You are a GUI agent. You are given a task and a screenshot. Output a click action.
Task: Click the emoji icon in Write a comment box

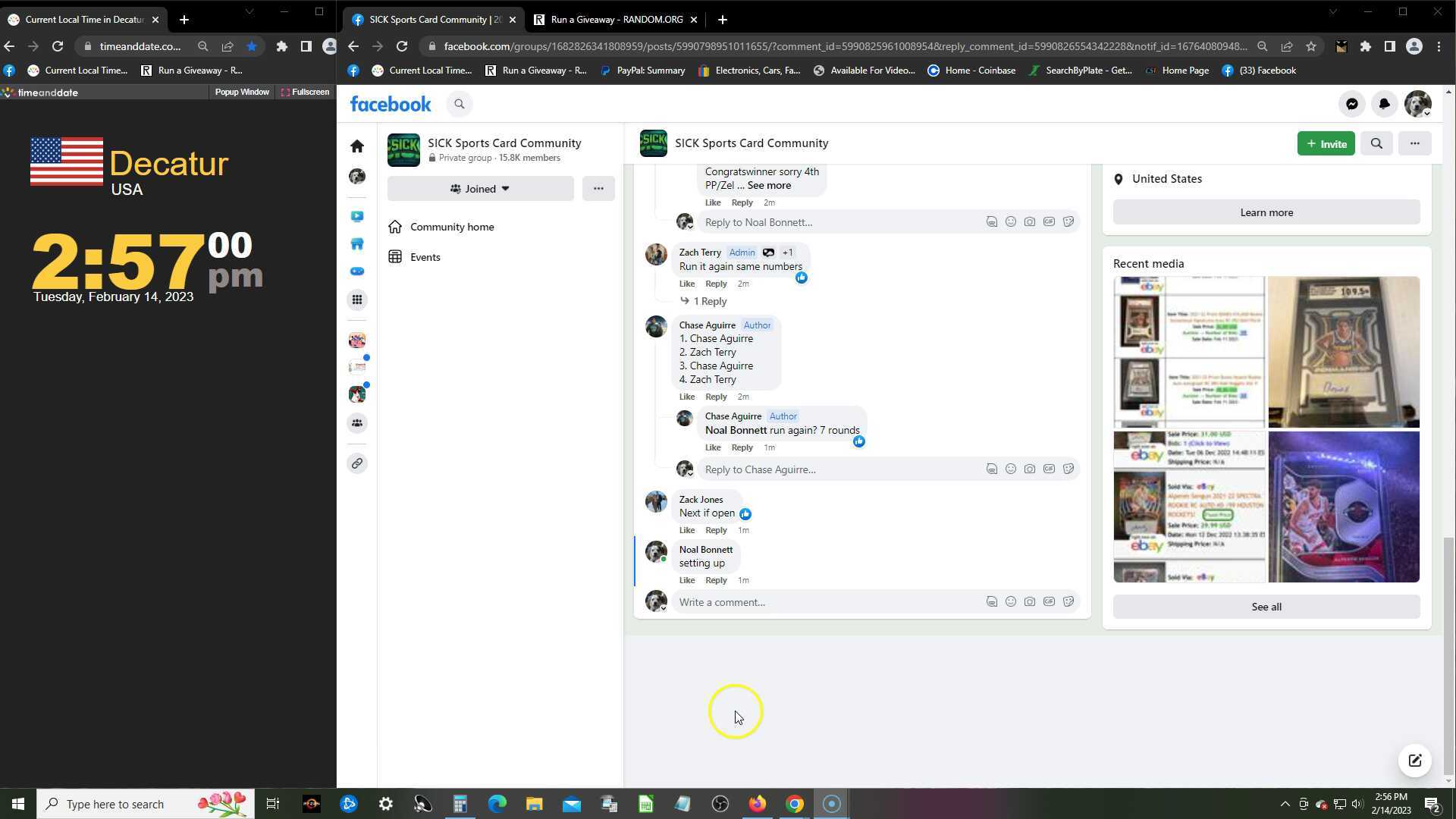click(x=1010, y=601)
